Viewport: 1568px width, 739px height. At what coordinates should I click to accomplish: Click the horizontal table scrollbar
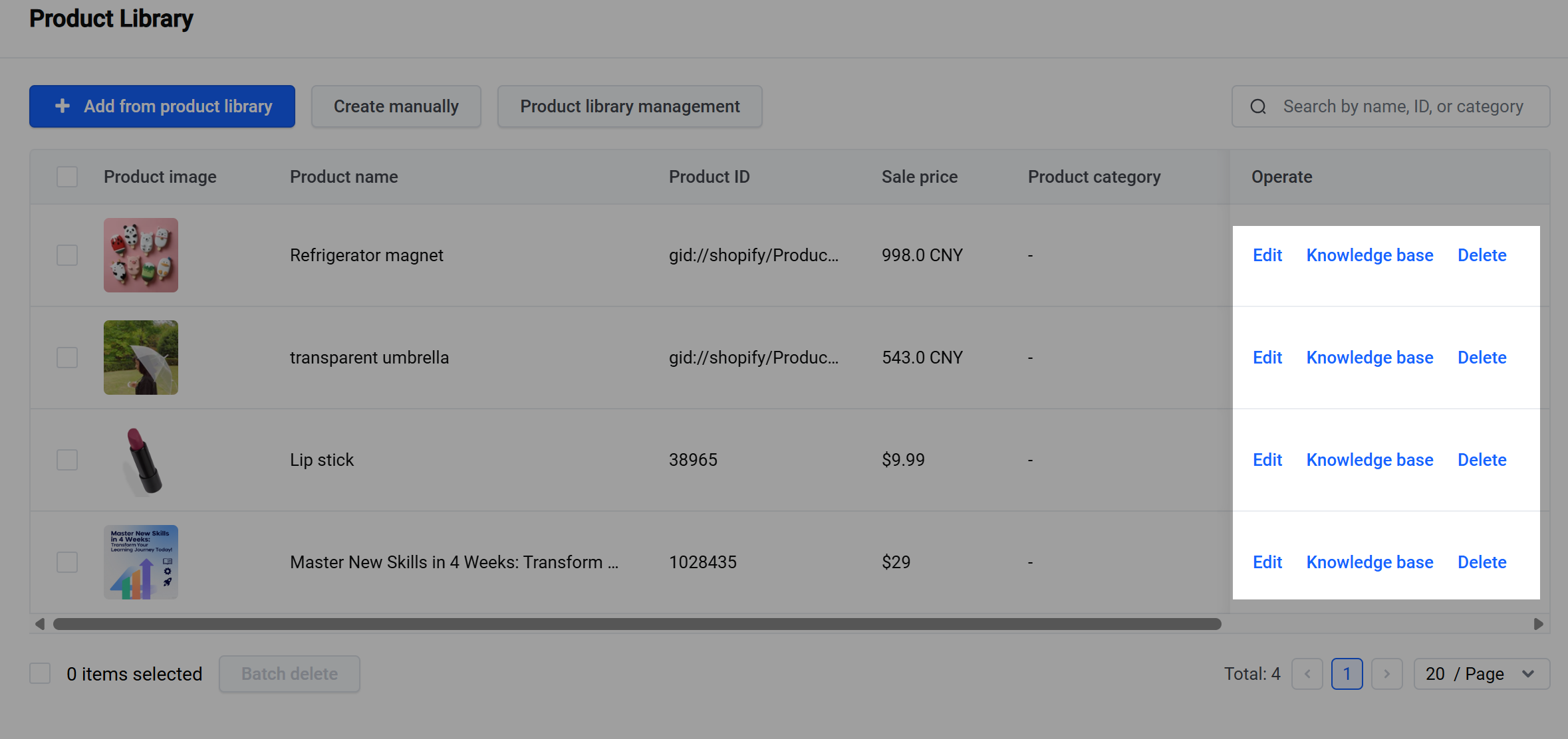tap(637, 624)
